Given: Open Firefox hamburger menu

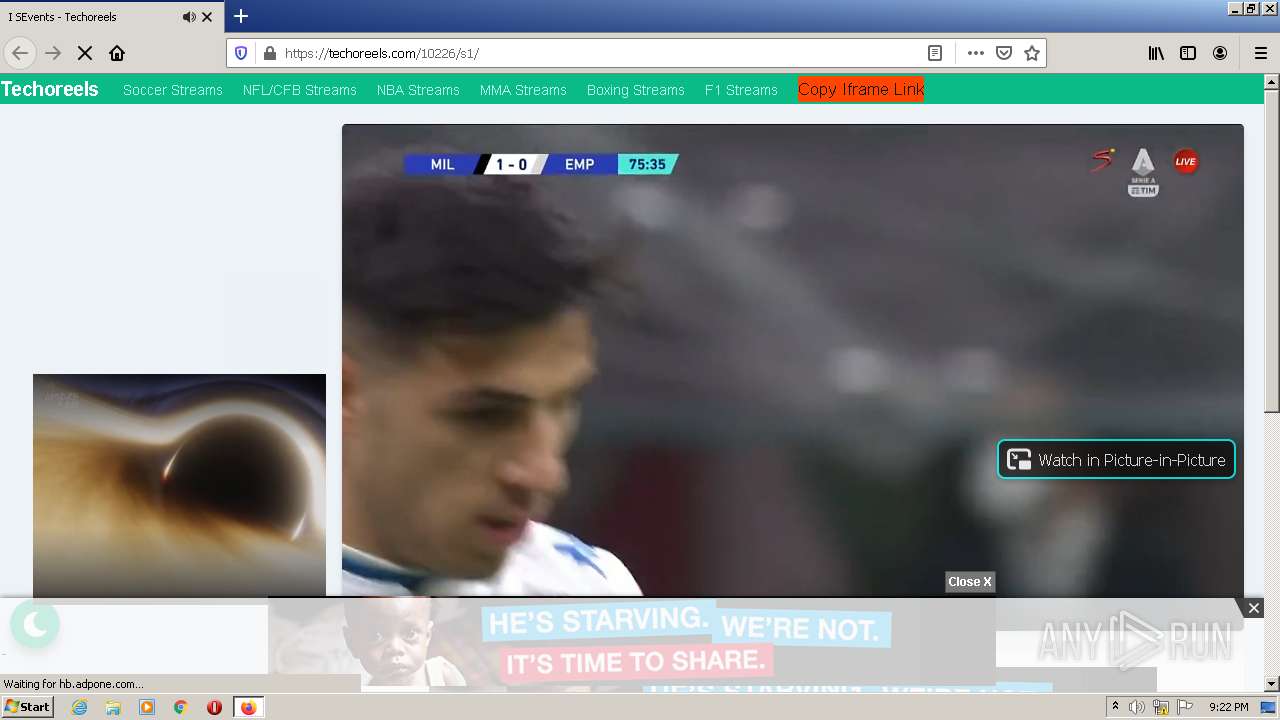Looking at the screenshot, I should 1260,53.
